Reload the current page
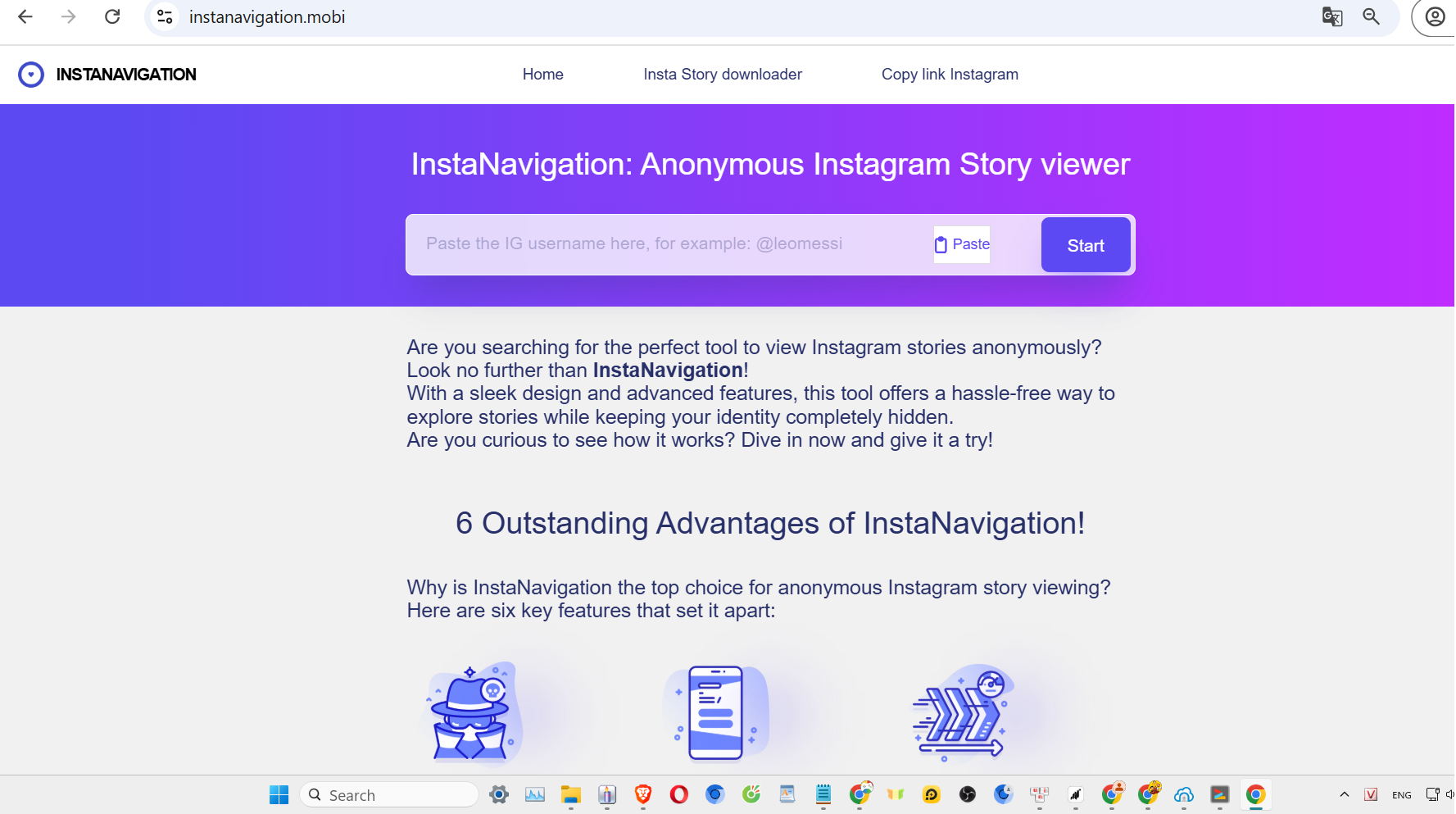 (x=112, y=16)
